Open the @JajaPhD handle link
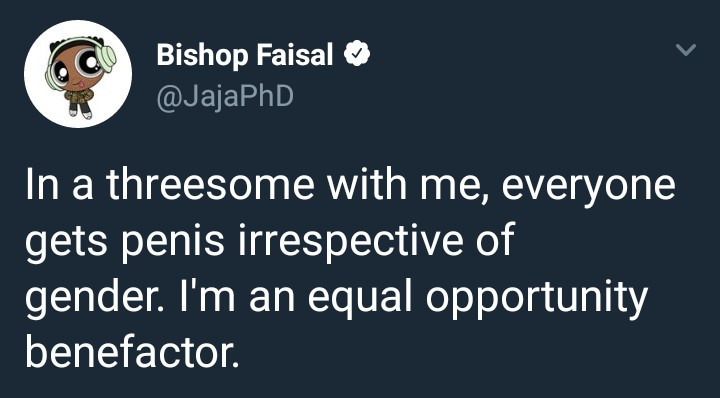Screen dimensions: 720x398 click(x=225, y=97)
